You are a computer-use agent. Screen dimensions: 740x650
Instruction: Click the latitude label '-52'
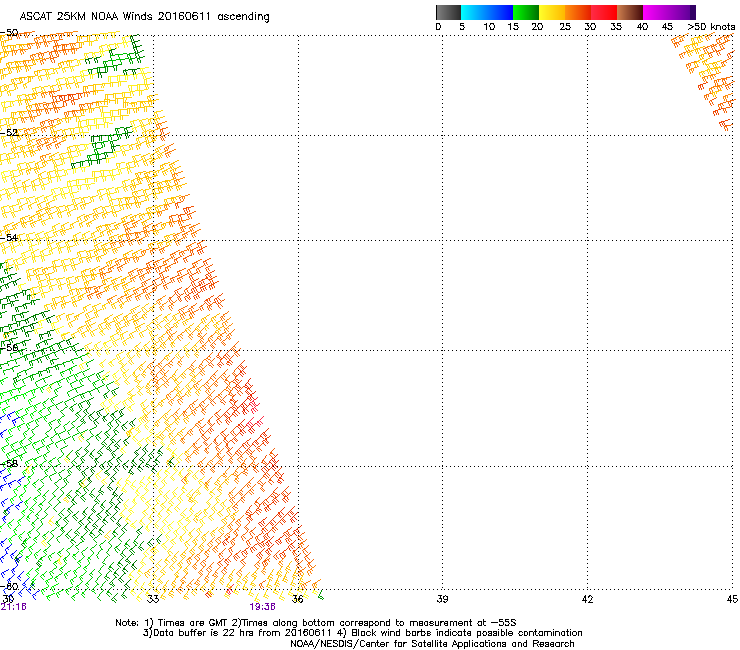click(9, 133)
